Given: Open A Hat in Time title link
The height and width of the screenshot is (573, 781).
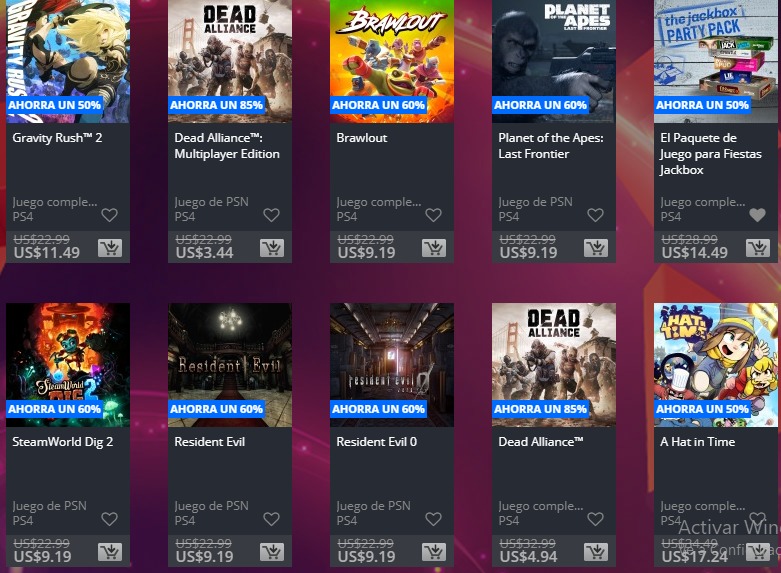Looking at the screenshot, I should tap(697, 442).
